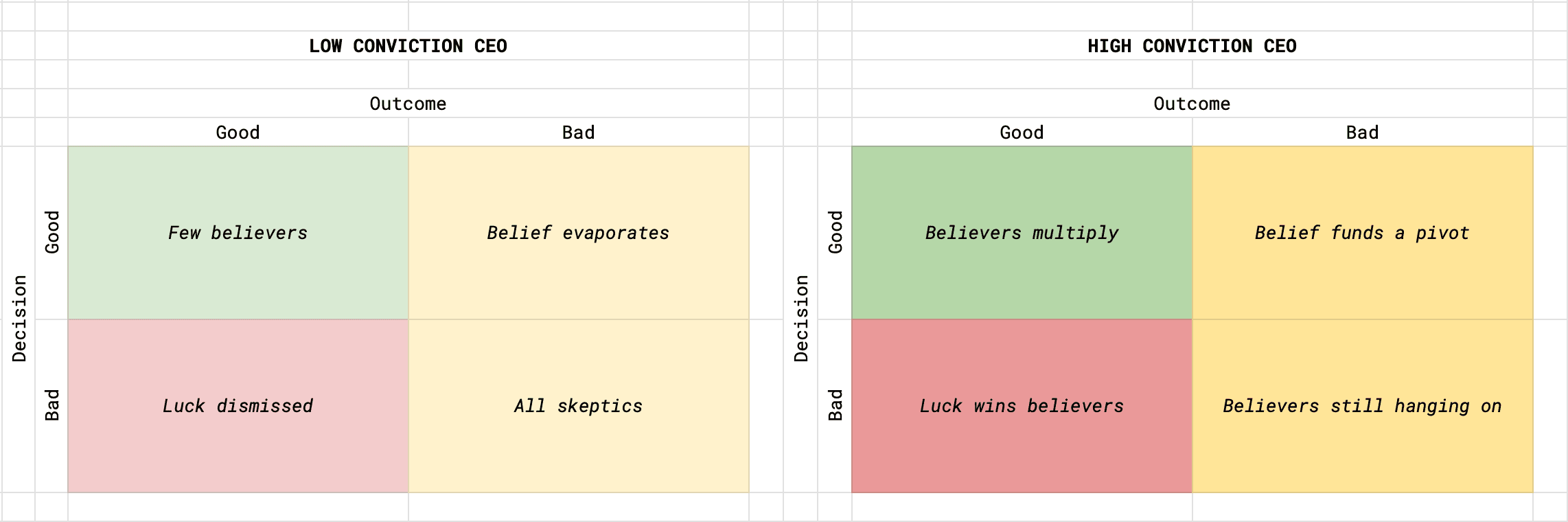Select the Good outcome column header in the High Conviction matrix
The image size is (1568, 522).
click(x=1022, y=133)
